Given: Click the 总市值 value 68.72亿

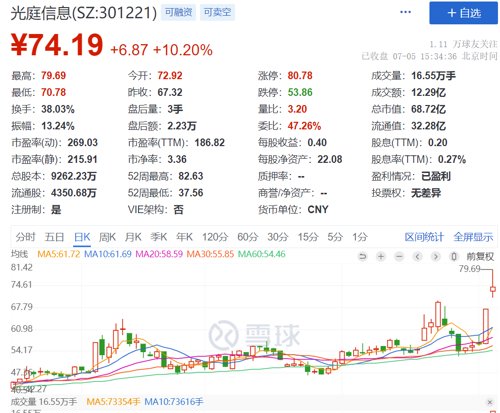Looking at the screenshot, I should pos(428,109).
